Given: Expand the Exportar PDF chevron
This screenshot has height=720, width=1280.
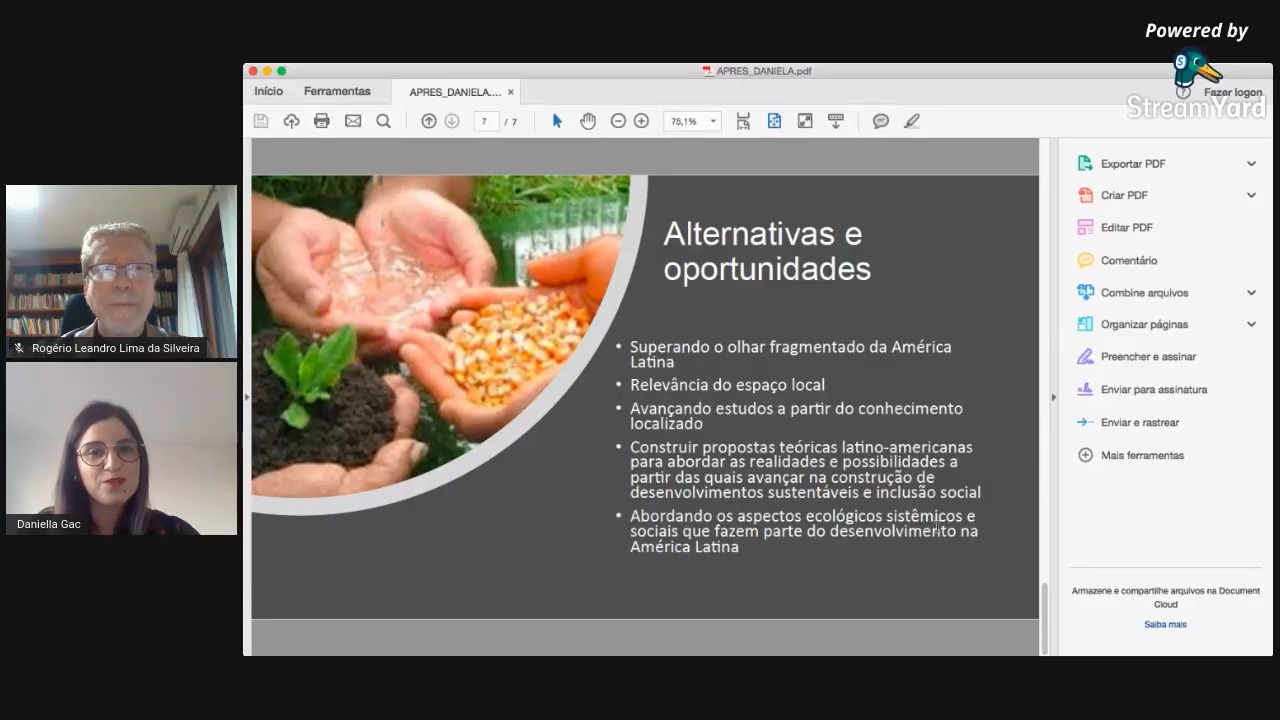Looking at the screenshot, I should [1251, 164].
